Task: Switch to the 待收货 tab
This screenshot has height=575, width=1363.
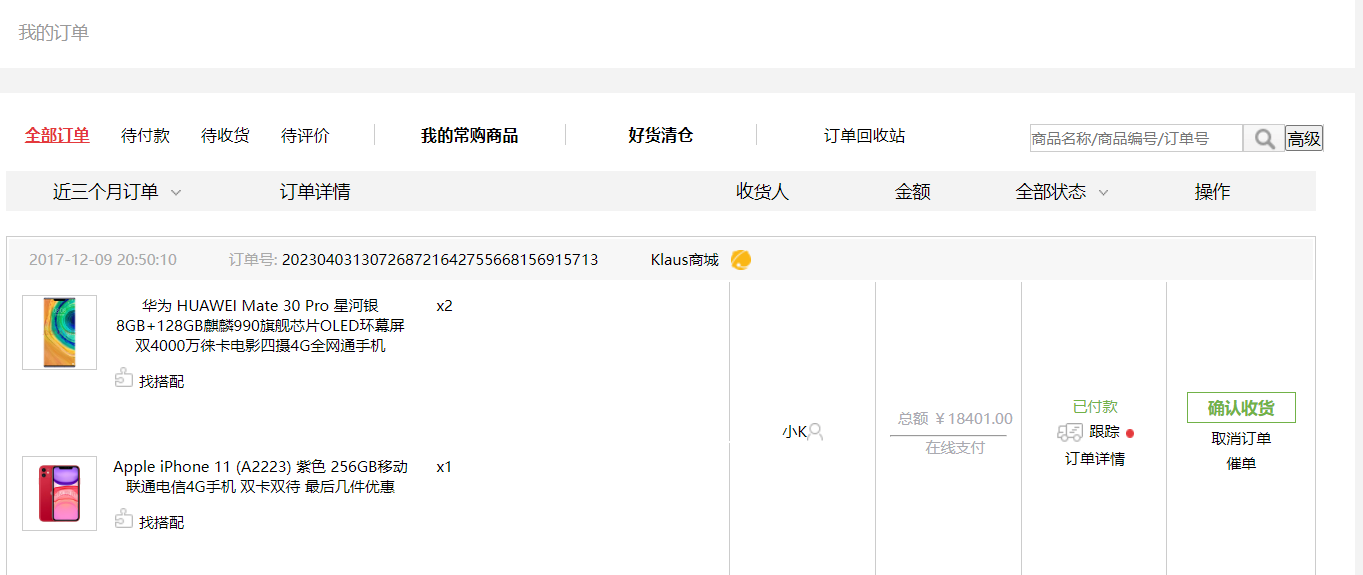Action: click(225, 135)
